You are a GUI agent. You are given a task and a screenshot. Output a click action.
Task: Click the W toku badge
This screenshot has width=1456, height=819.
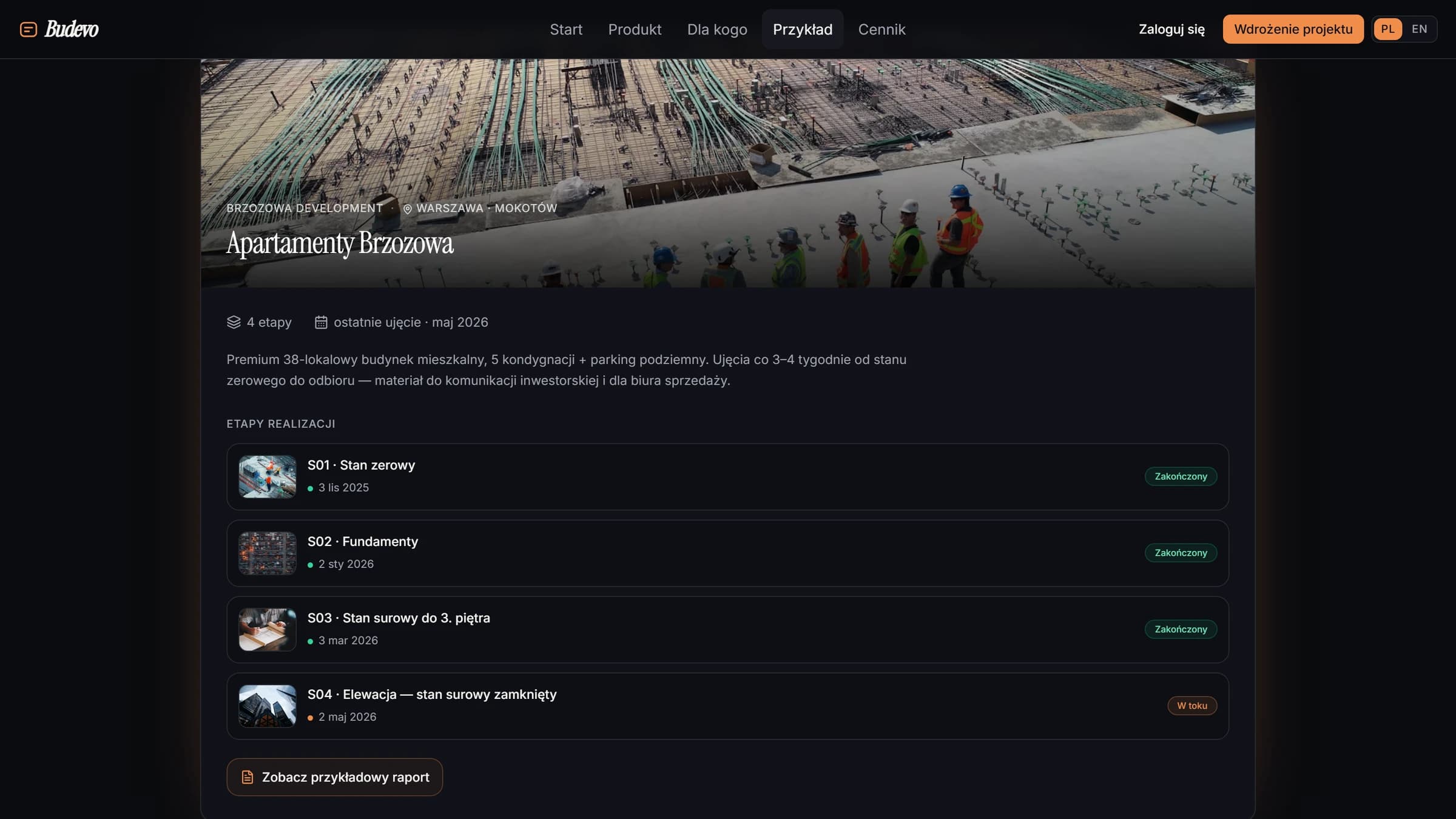tap(1192, 706)
